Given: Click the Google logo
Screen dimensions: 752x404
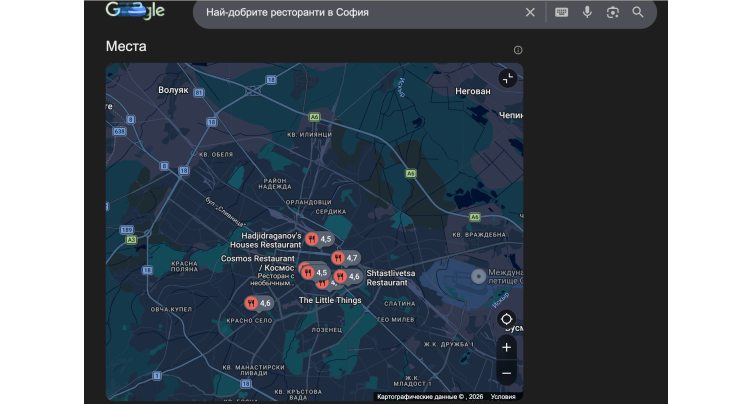Looking at the screenshot, I should tap(135, 11).
